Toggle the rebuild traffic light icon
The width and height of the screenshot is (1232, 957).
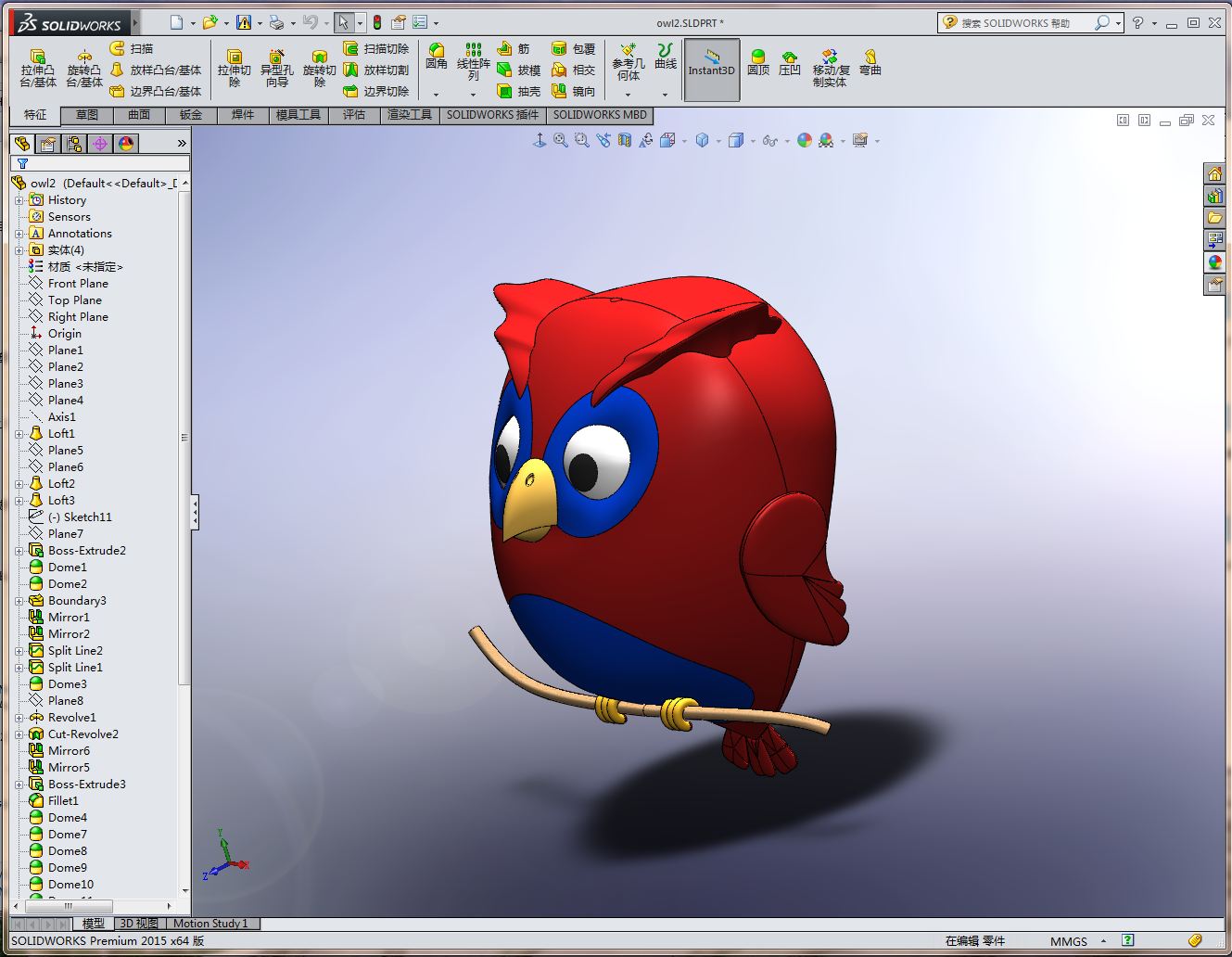(x=377, y=22)
